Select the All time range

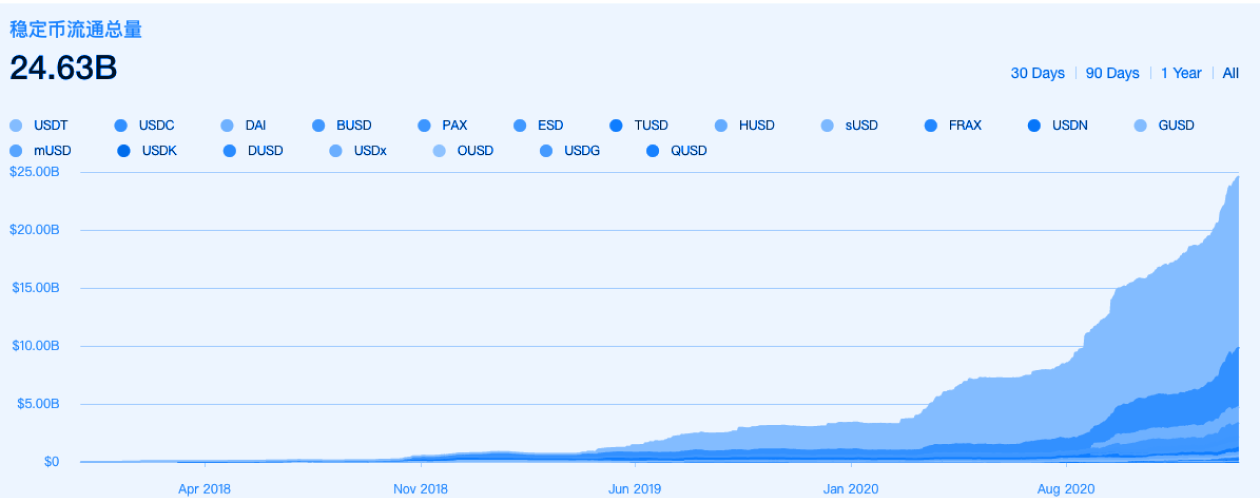[1230, 73]
